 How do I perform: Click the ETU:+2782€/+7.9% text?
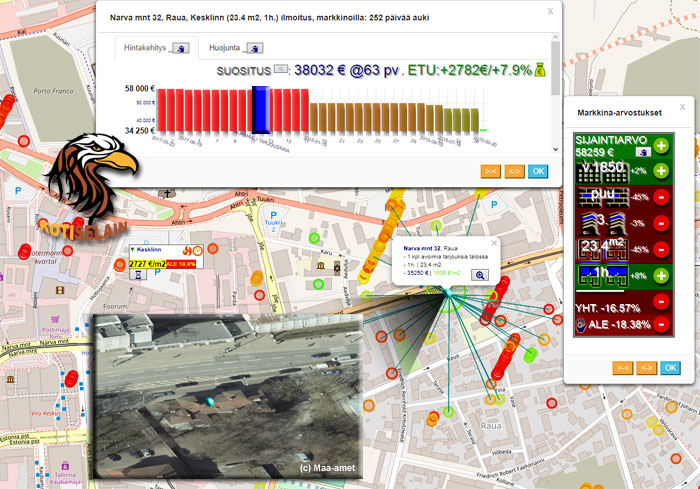click(470, 70)
